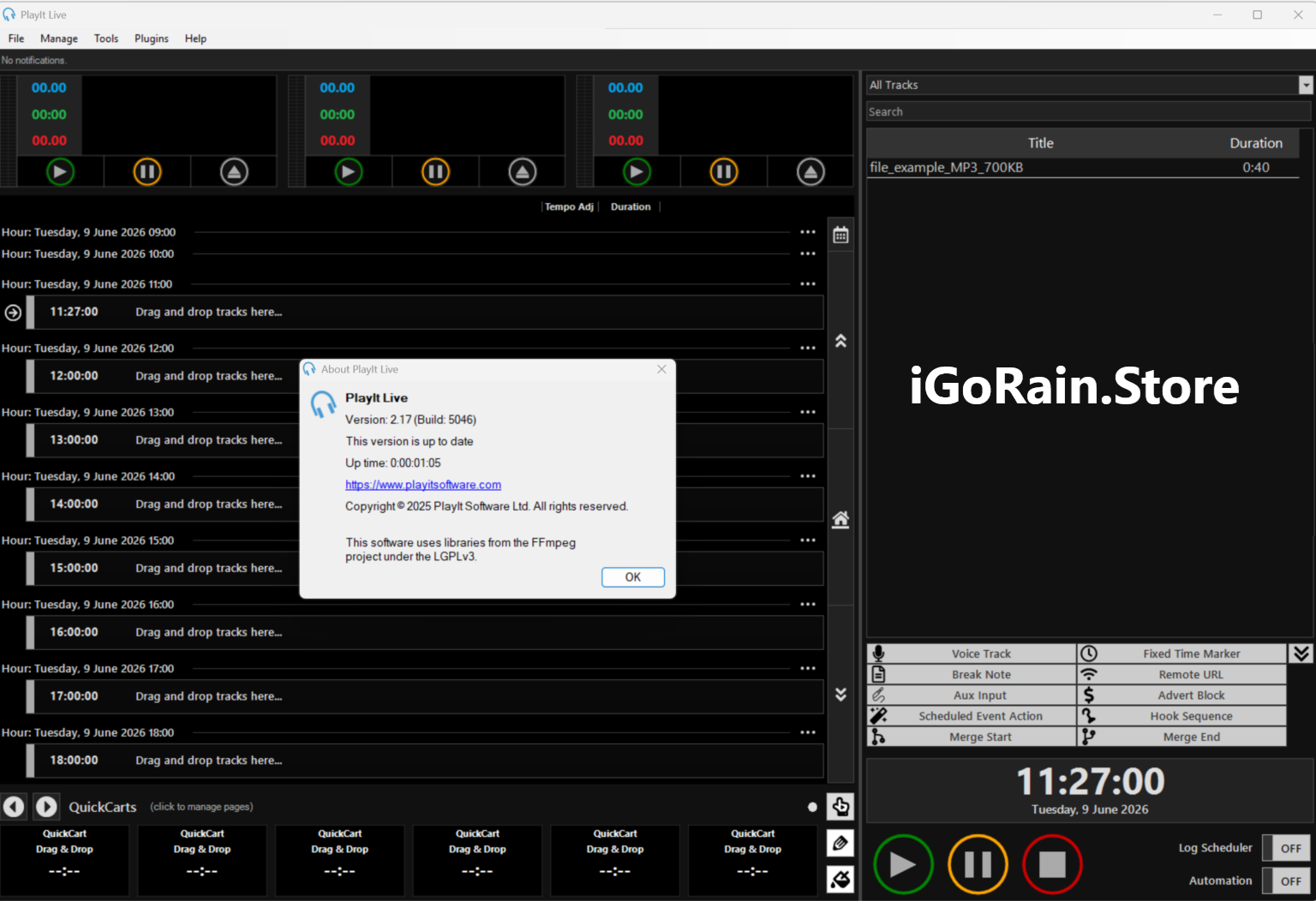Select the 16:00:00 drop slot in the log
Image resolution: width=1316 pixels, height=901 pixels.
point(425,632)
